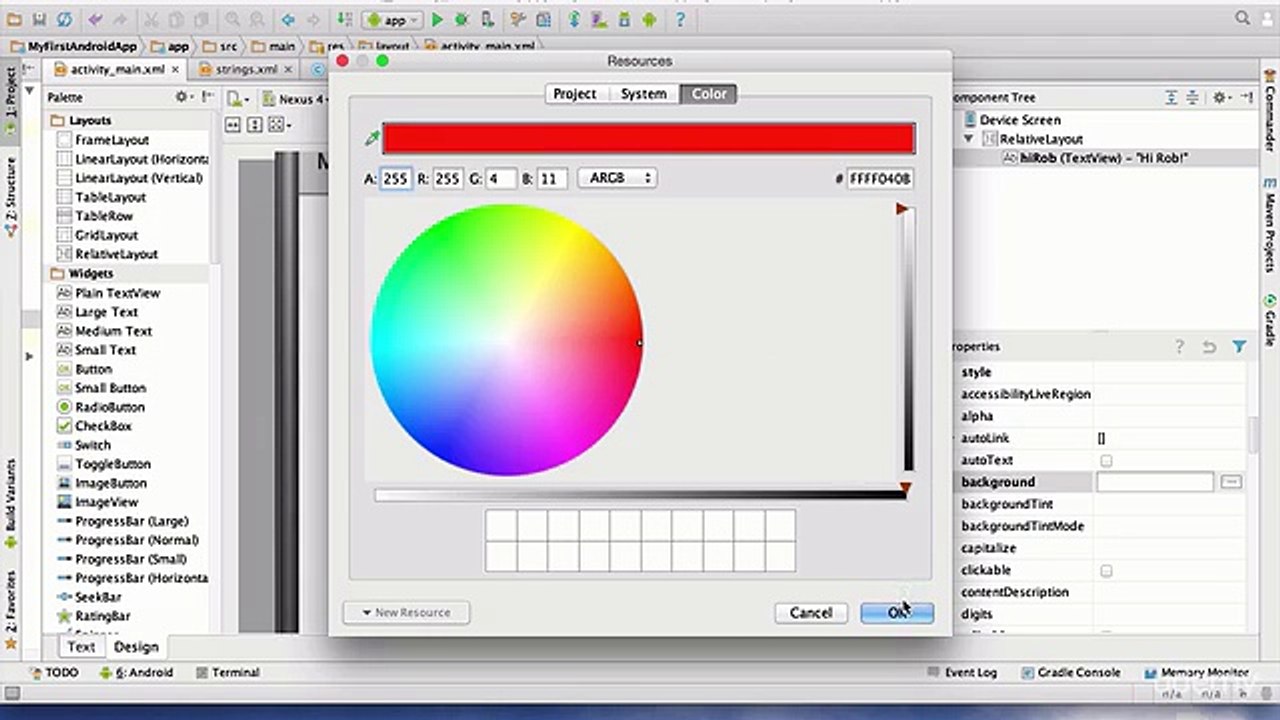Click the Help question mark icon

pyautogui.click(x=680, y=19)
